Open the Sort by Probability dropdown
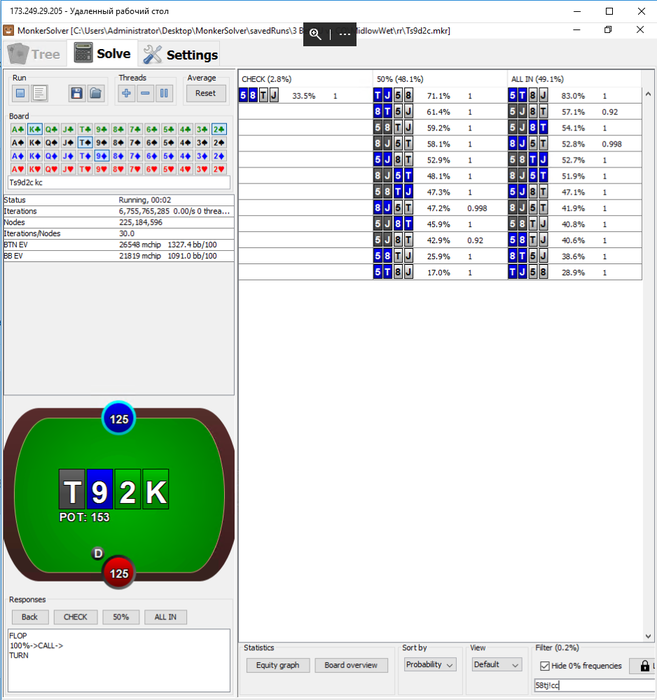Viewport: 657px width, 700px height. coord(430,665)
